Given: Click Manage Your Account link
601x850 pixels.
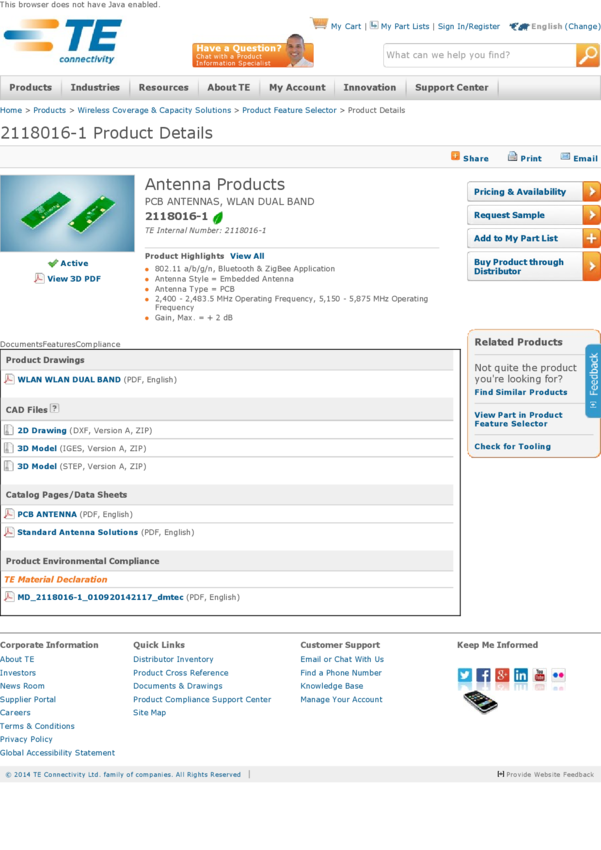Looking at the screenshot, I should click(x=341, y=699).
